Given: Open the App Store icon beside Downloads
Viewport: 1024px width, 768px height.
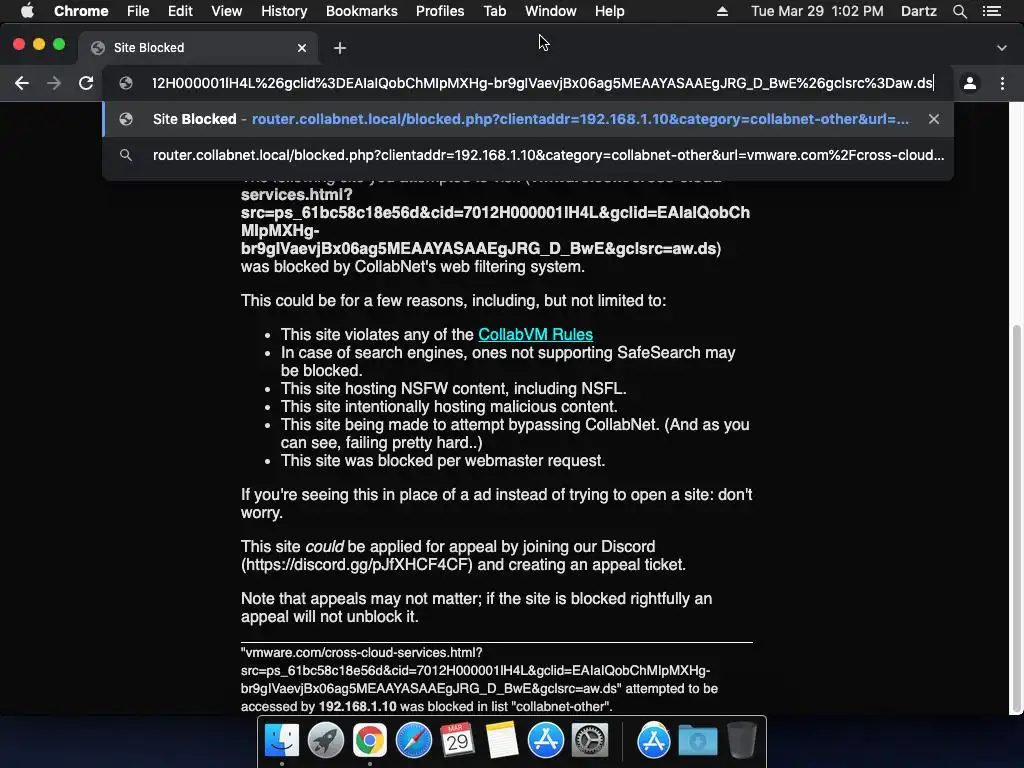Looking at the screenshot, I should click(654, 741).
